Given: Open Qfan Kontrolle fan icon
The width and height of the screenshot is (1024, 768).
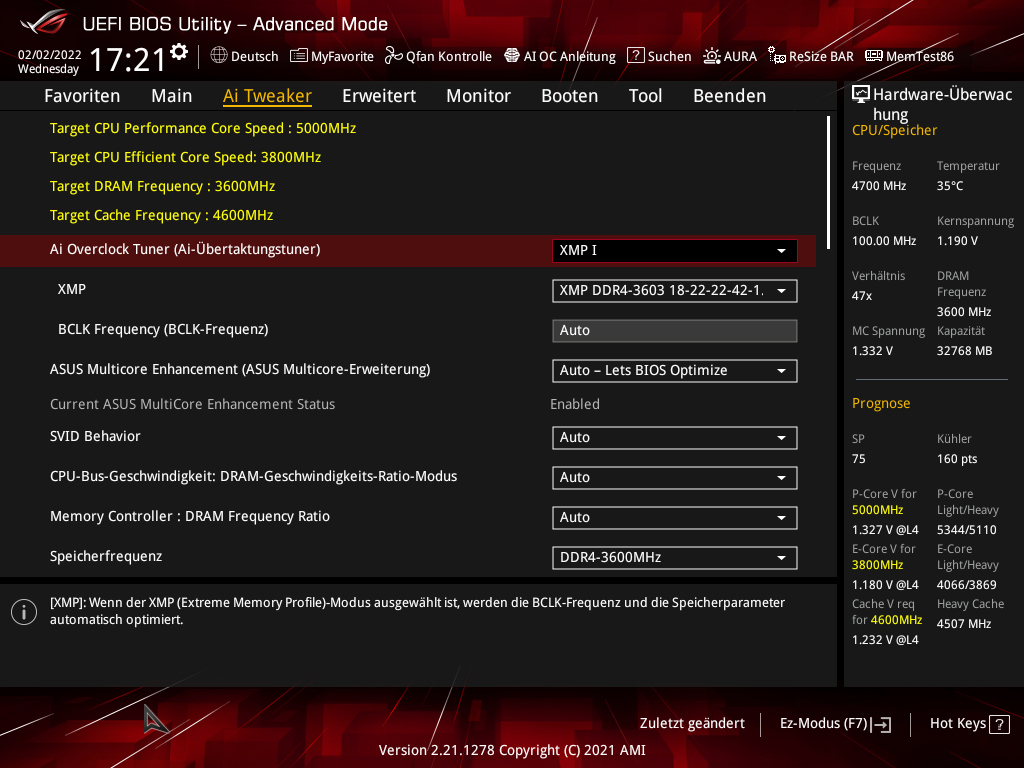Looking at the screenshot, I should pos(394,56).
